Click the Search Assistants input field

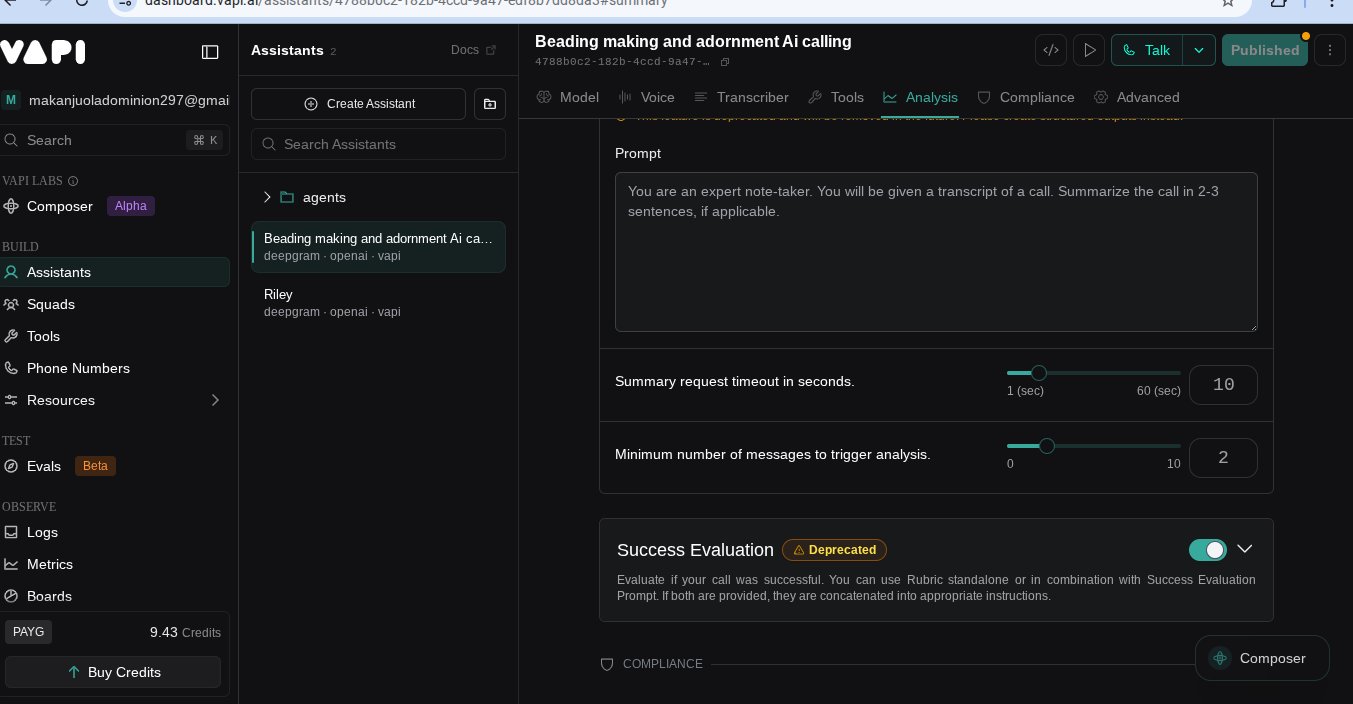[x=378, y=144]
